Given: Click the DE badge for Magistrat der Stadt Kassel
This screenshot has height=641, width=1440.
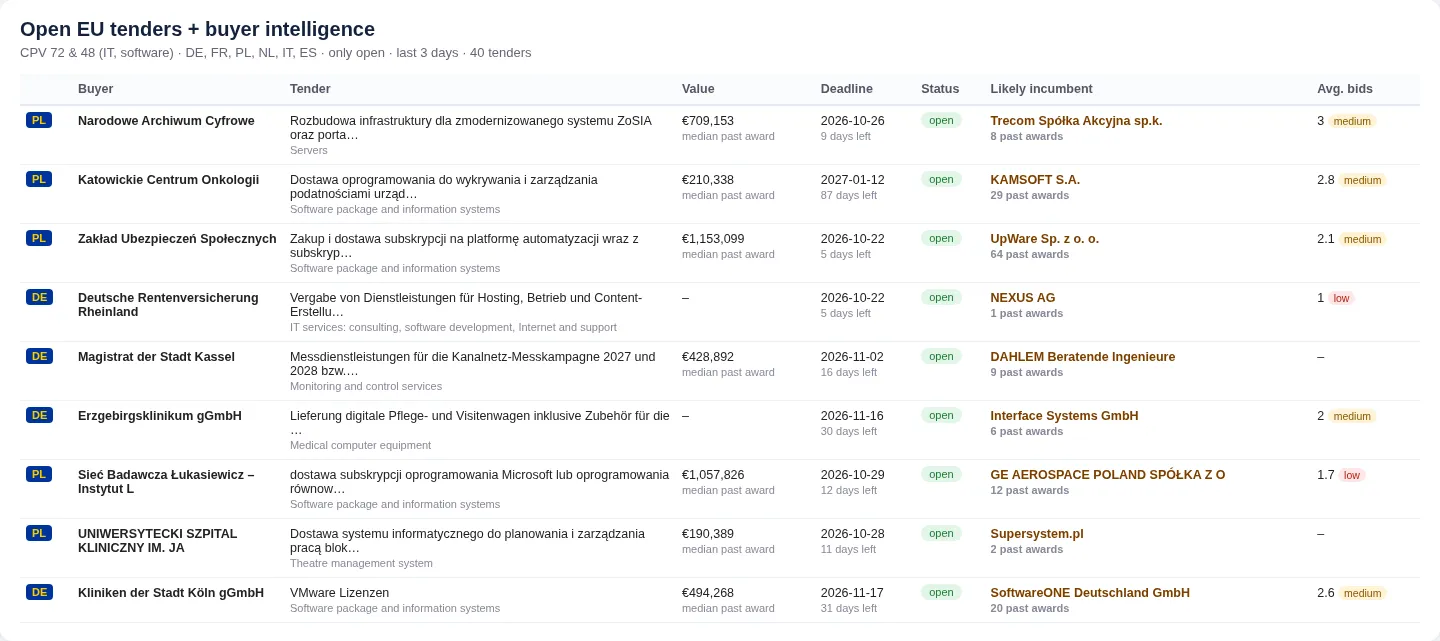Looking at the screenshot, I should click(39, 356).
